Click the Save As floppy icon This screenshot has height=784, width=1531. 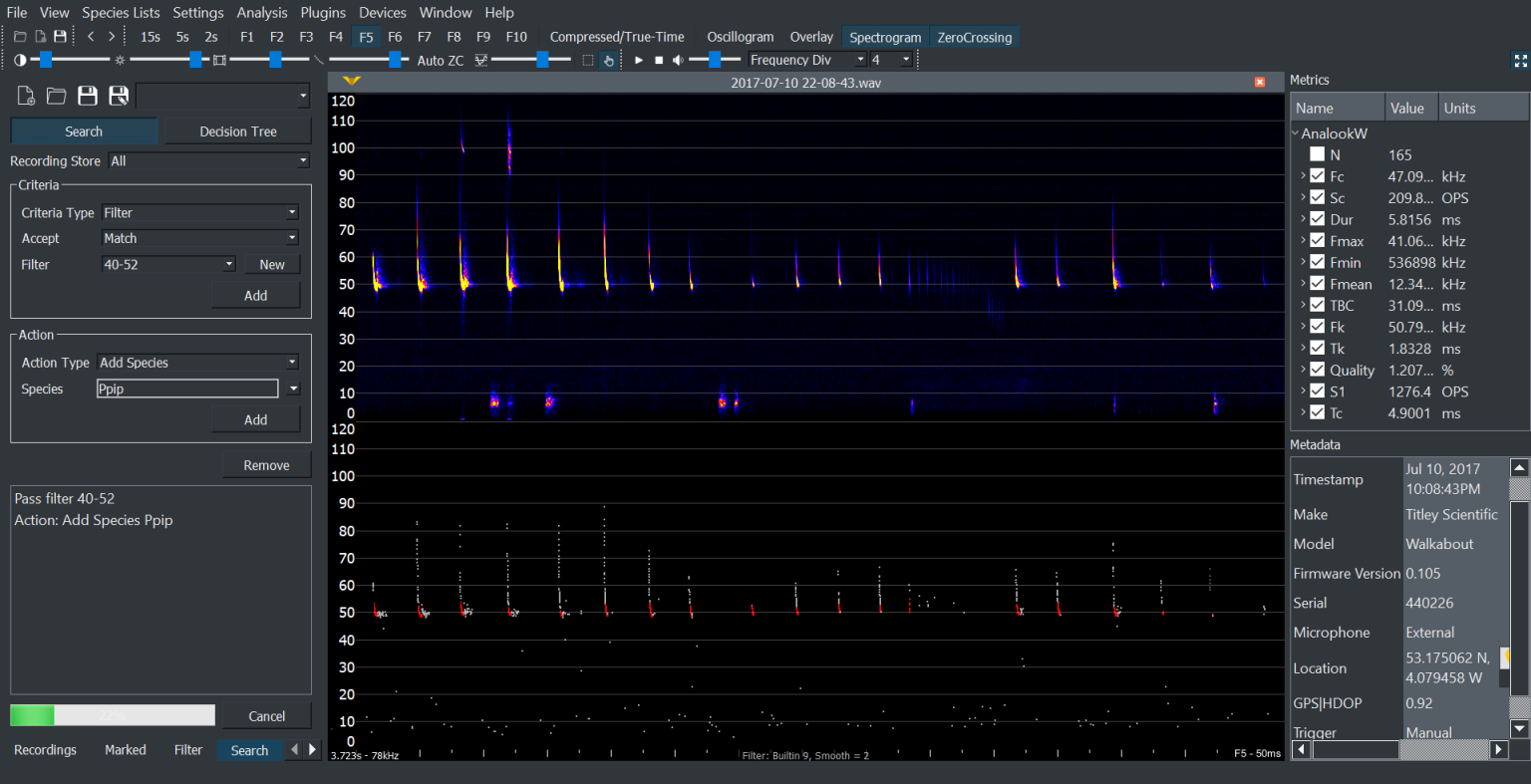click(119, 95)
